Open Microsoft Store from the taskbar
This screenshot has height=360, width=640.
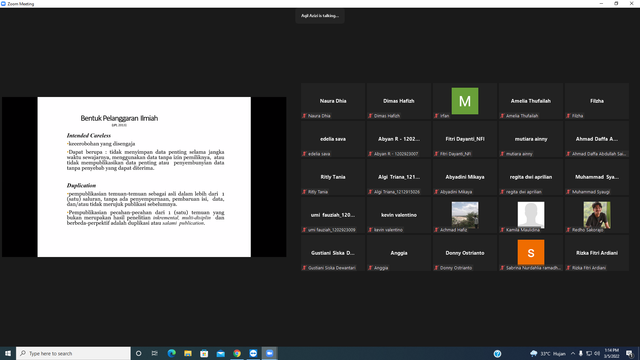point(204,353)
